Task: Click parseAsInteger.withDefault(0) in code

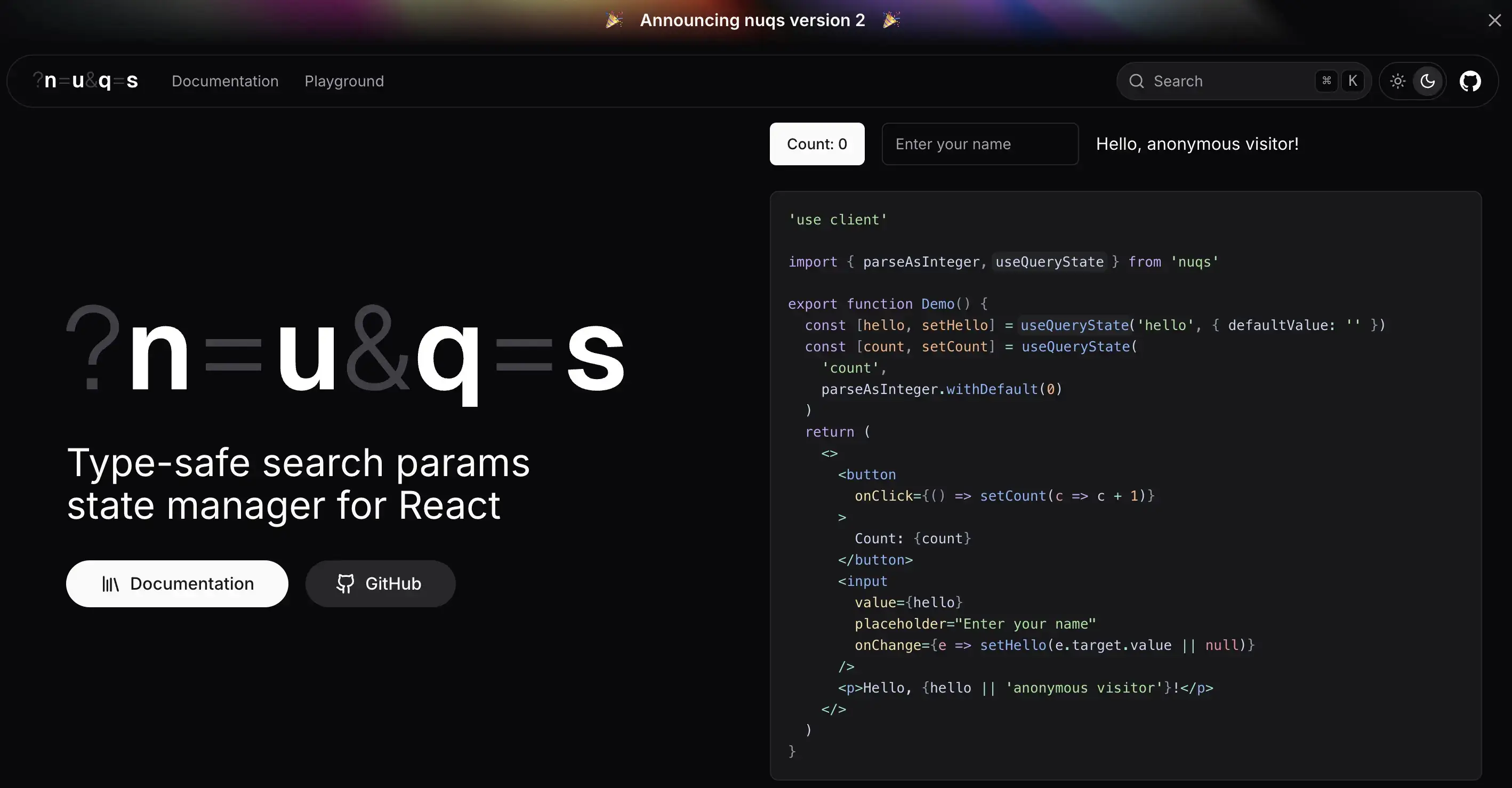Action: pyautogui.click(x=942, y=389)
